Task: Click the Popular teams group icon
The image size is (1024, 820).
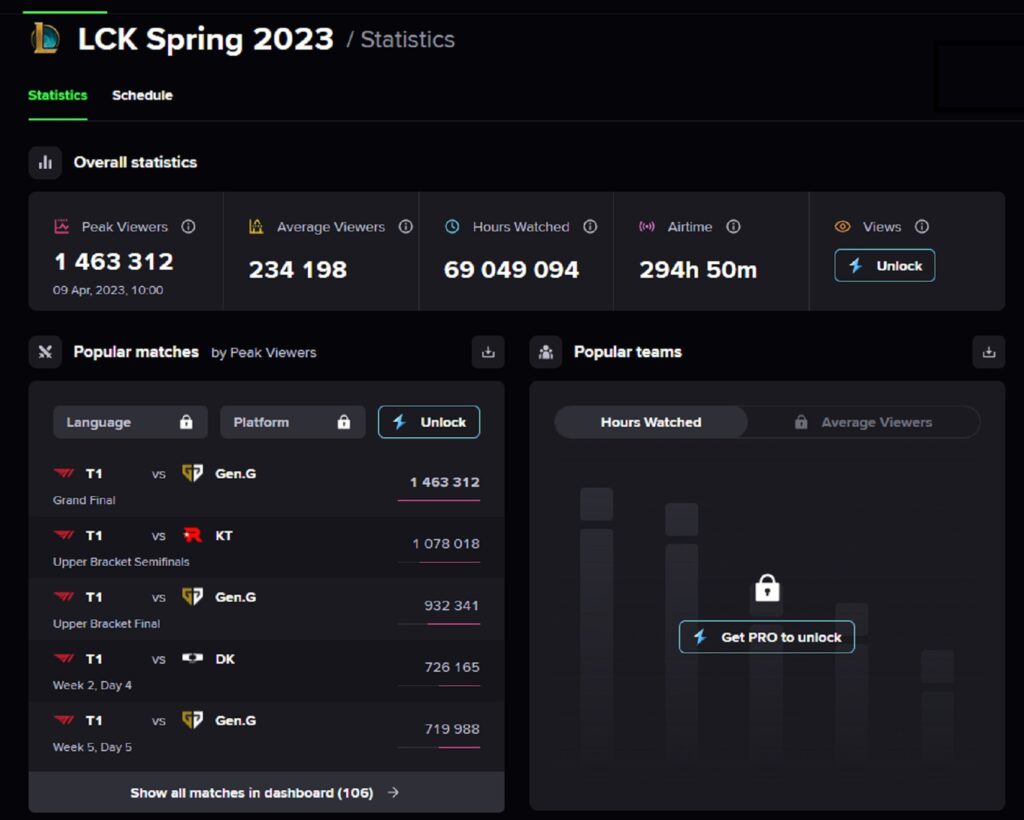Action: click(x=546, y=353)
